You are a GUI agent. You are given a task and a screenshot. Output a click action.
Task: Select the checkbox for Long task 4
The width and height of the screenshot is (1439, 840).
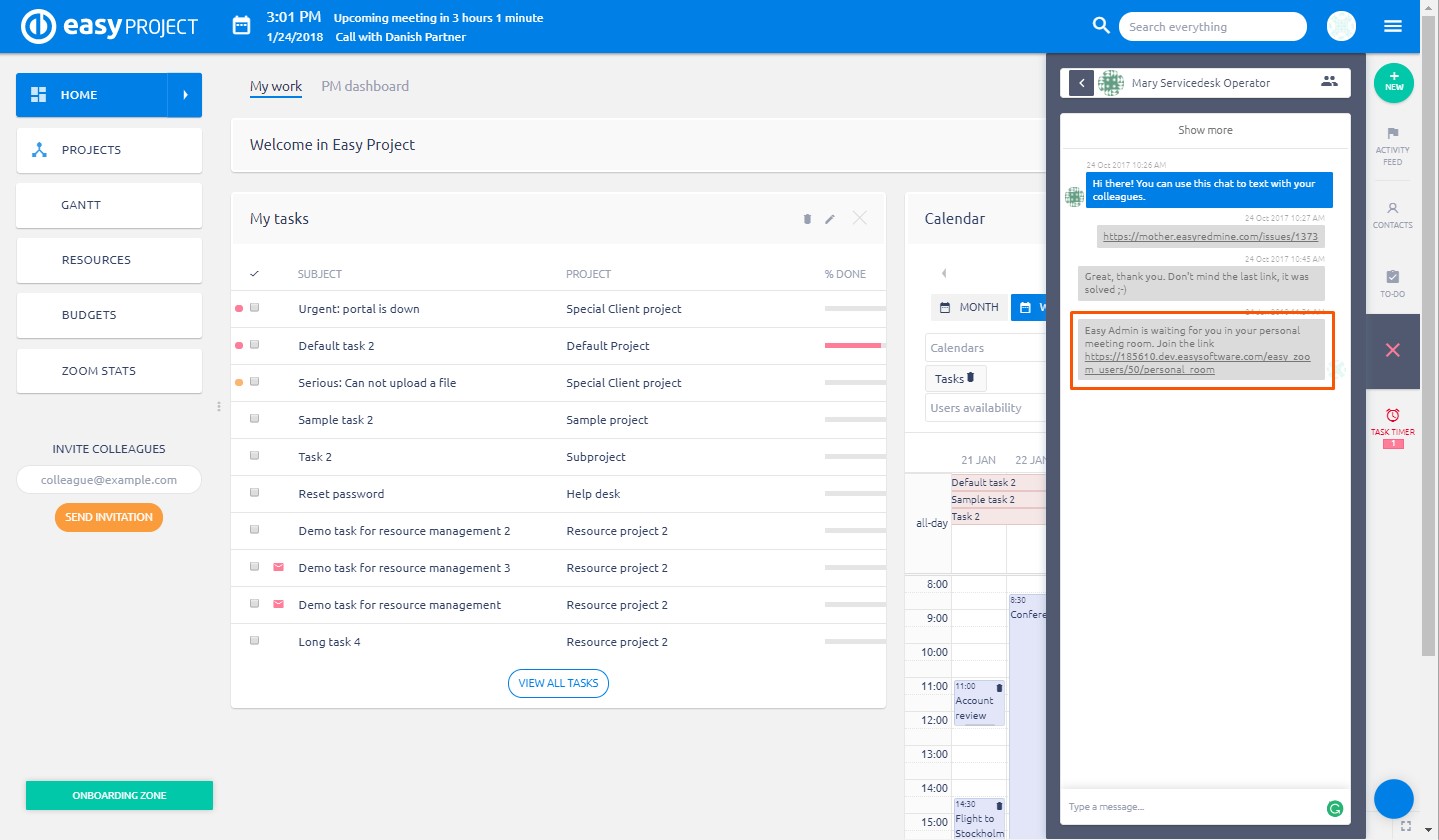pos(255,641)
